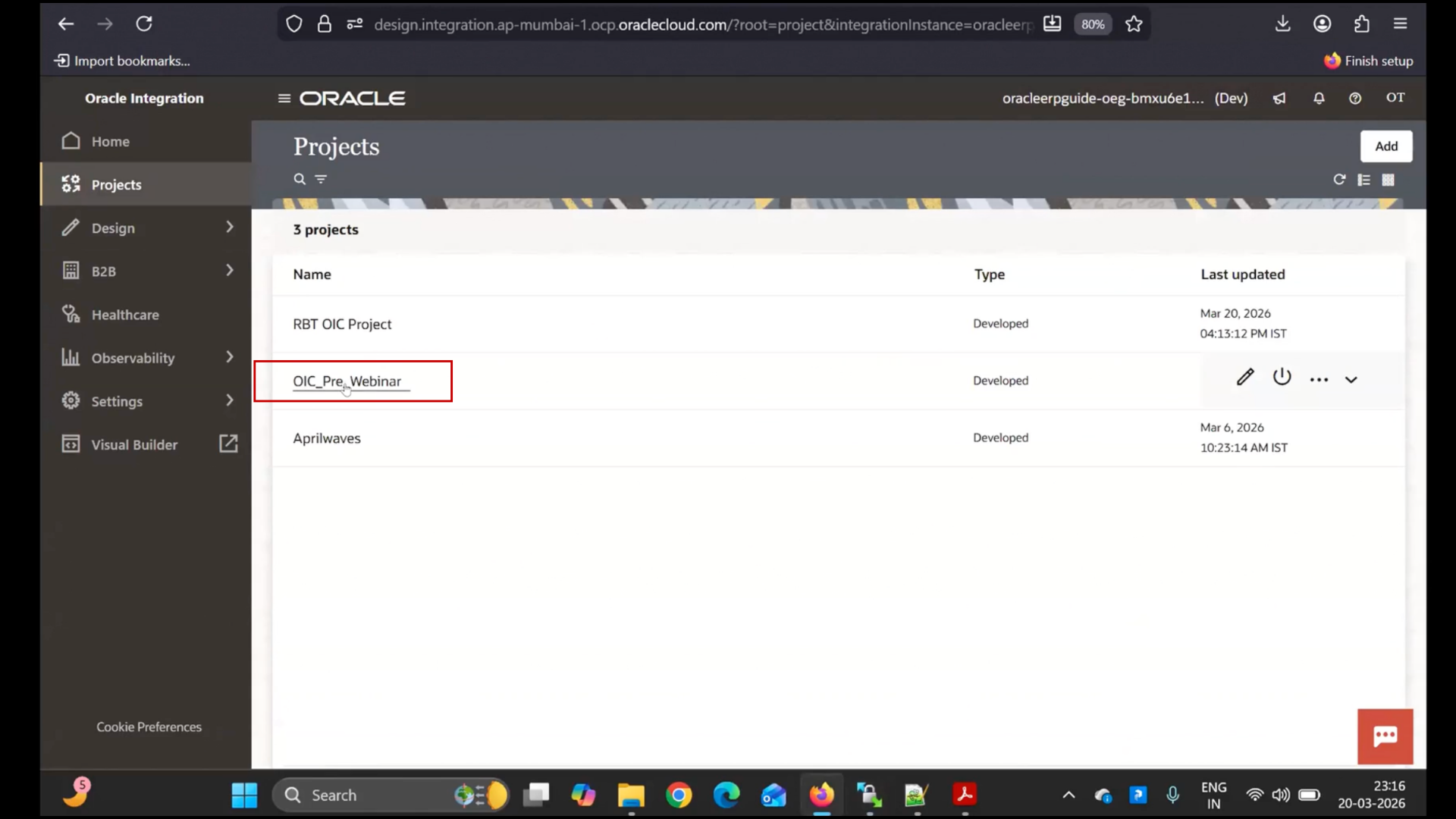
Task: Select the Healthcare sidebar icon
Action: [x=71, y=314]
